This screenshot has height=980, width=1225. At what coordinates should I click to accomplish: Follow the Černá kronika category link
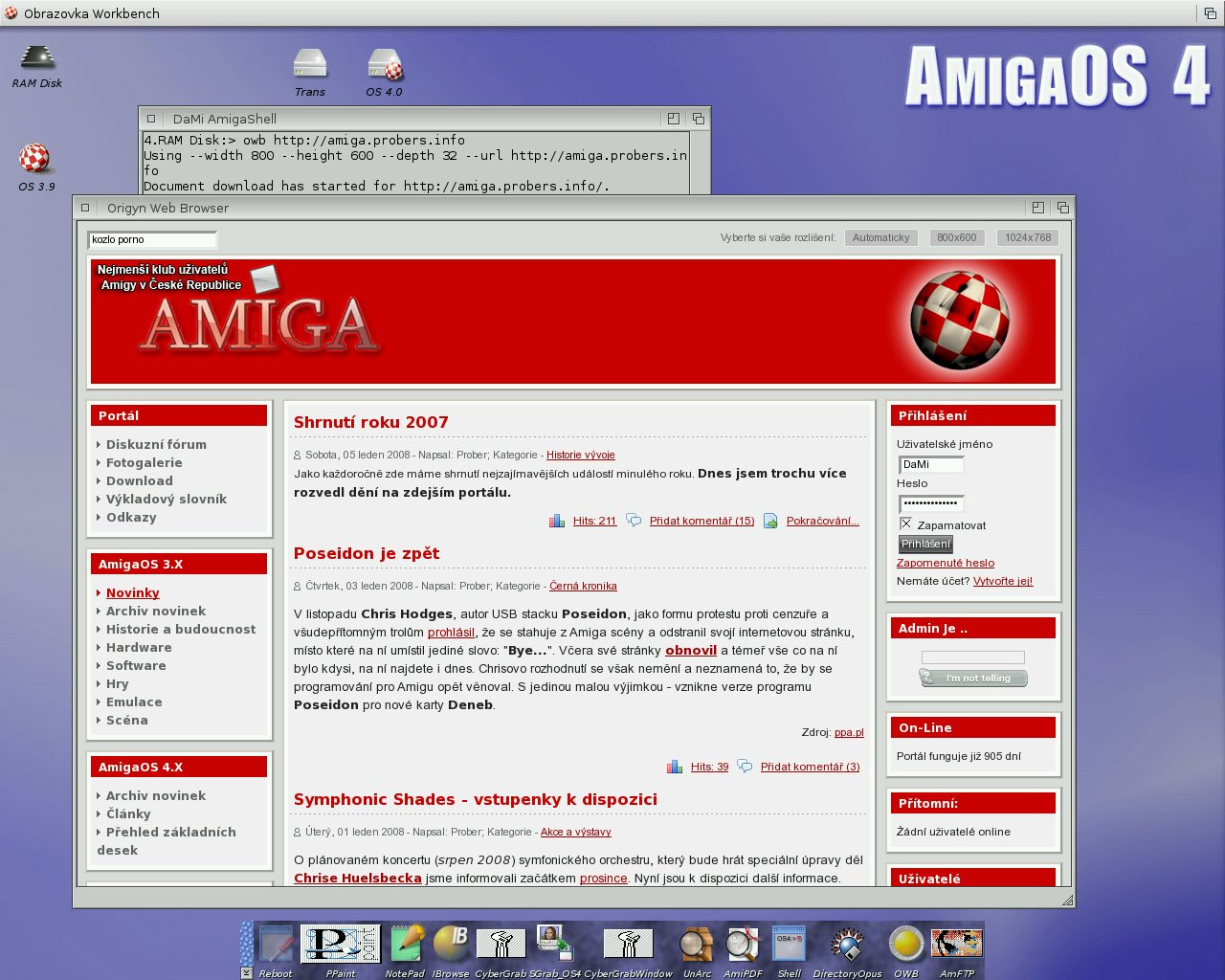pos(583,586)
